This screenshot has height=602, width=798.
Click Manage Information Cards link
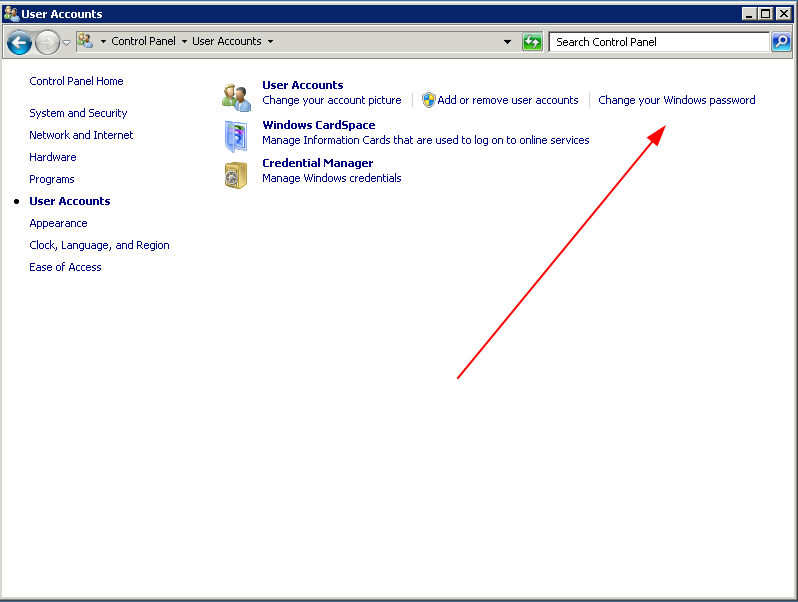tap(426, 140)
